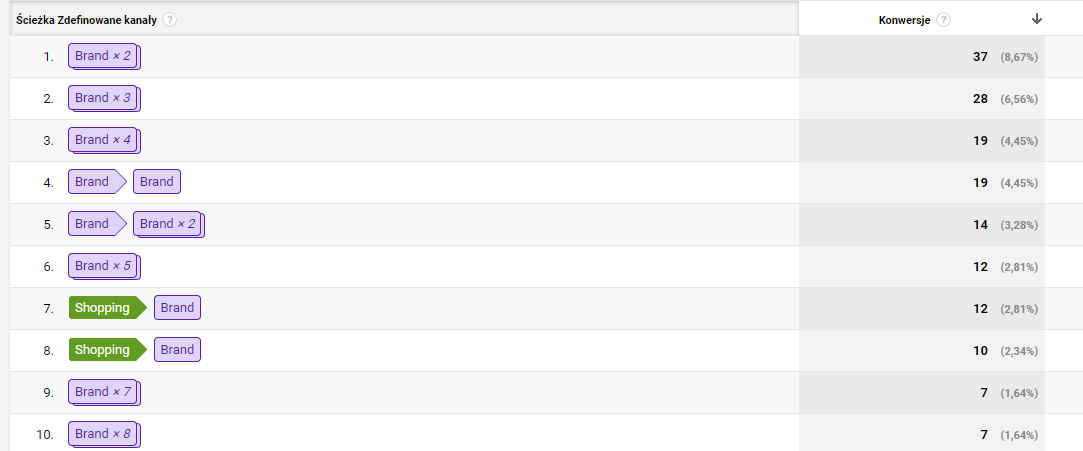The image size is (1083, 451).
Task: Select the Brand × 5 path chip
Action: (x=104, y=267)
